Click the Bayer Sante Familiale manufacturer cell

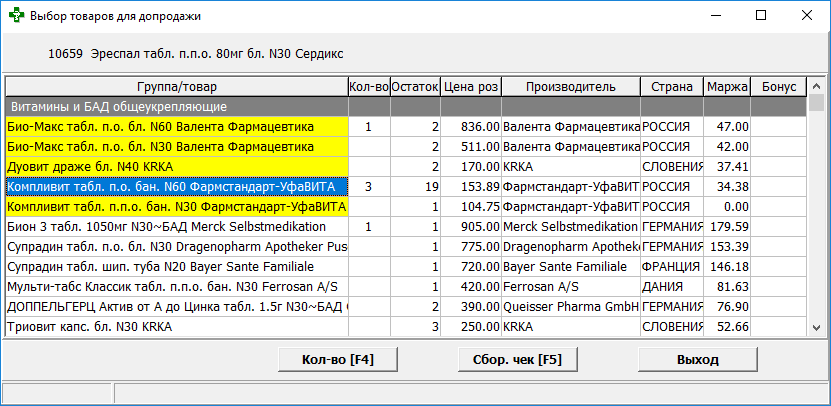[x=571, y=267]
